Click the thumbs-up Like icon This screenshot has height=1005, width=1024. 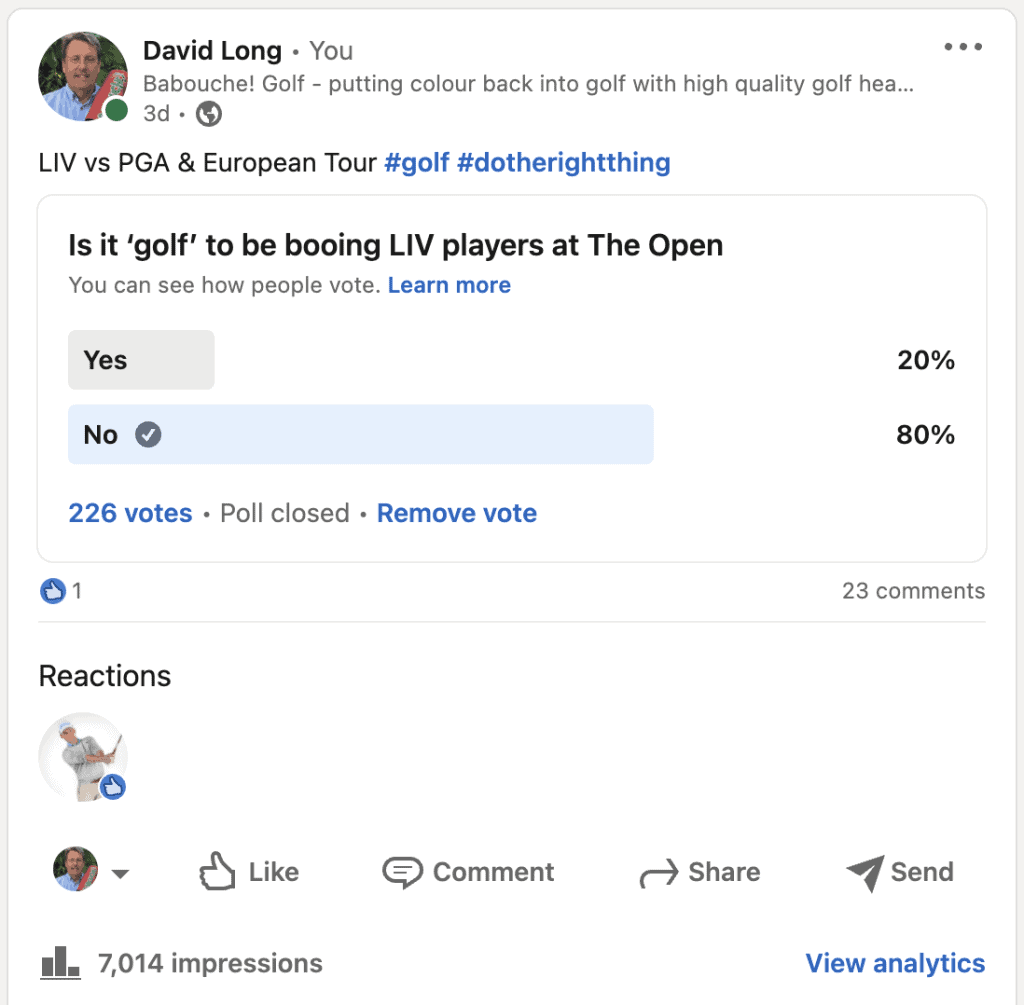(217, 872)
